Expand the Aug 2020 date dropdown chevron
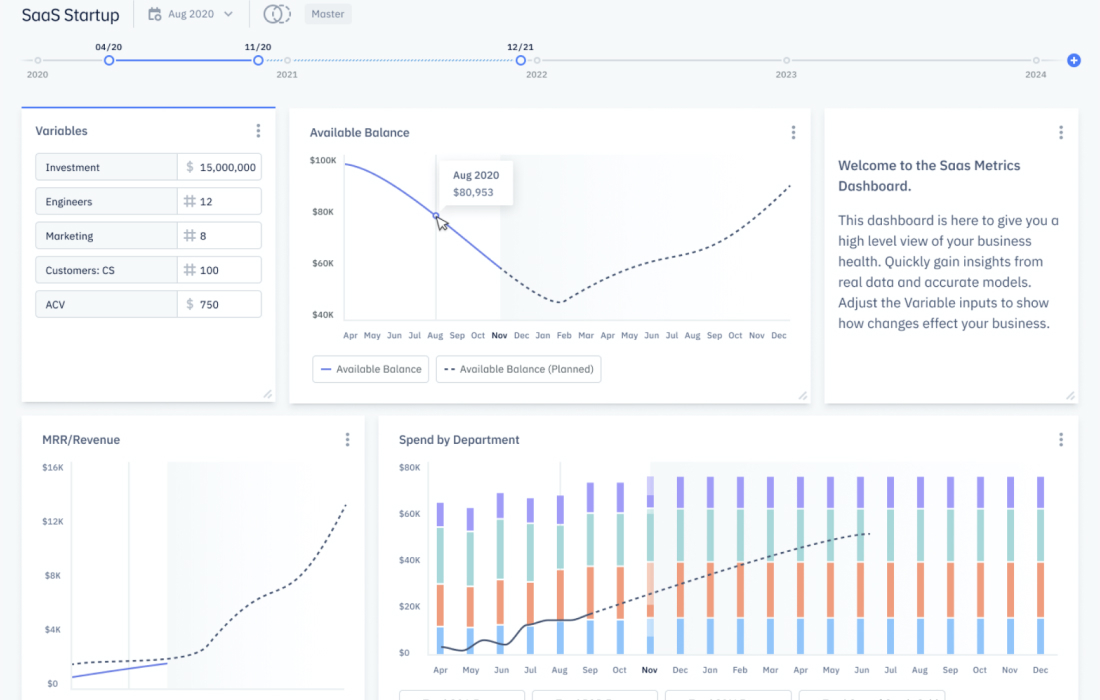Viewport: 1100px width, 700px height. 229,14
